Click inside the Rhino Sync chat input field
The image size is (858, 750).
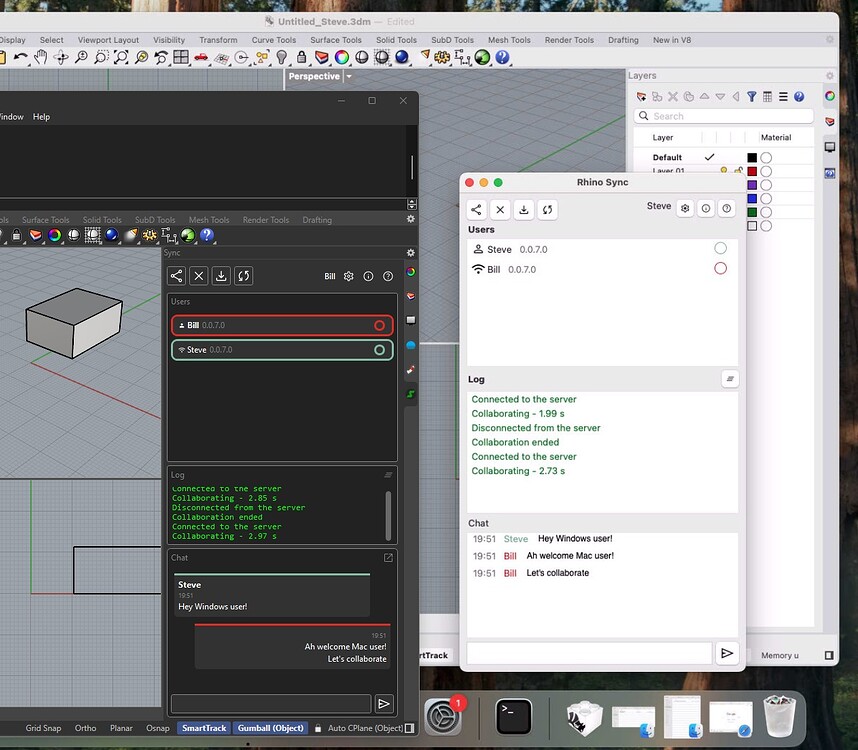coord(590,653)
